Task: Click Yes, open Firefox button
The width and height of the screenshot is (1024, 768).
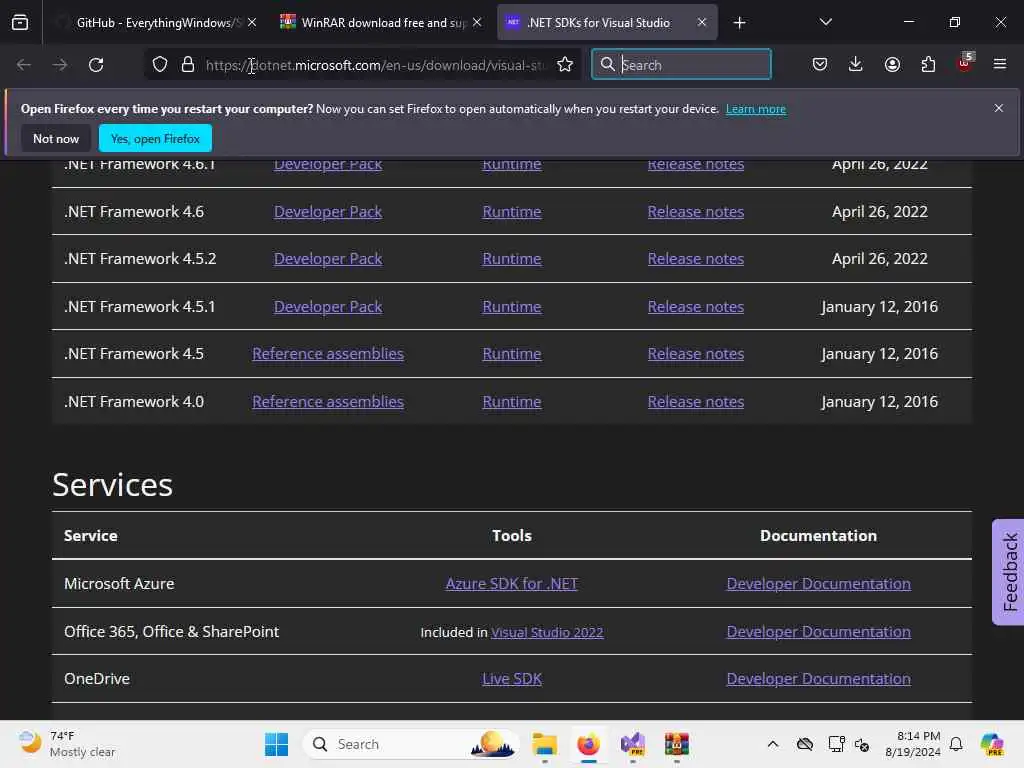Action: click(x=155, y=138)
